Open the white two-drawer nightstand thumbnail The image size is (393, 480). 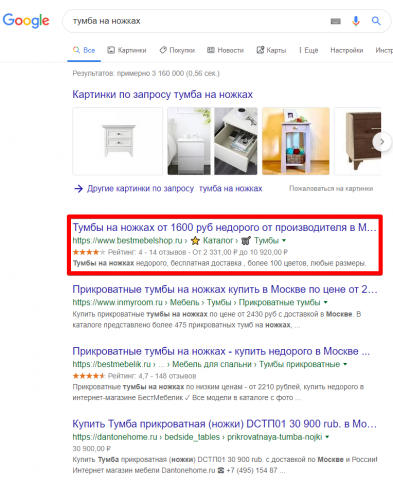pyautogui.click(x=118, y=141)
